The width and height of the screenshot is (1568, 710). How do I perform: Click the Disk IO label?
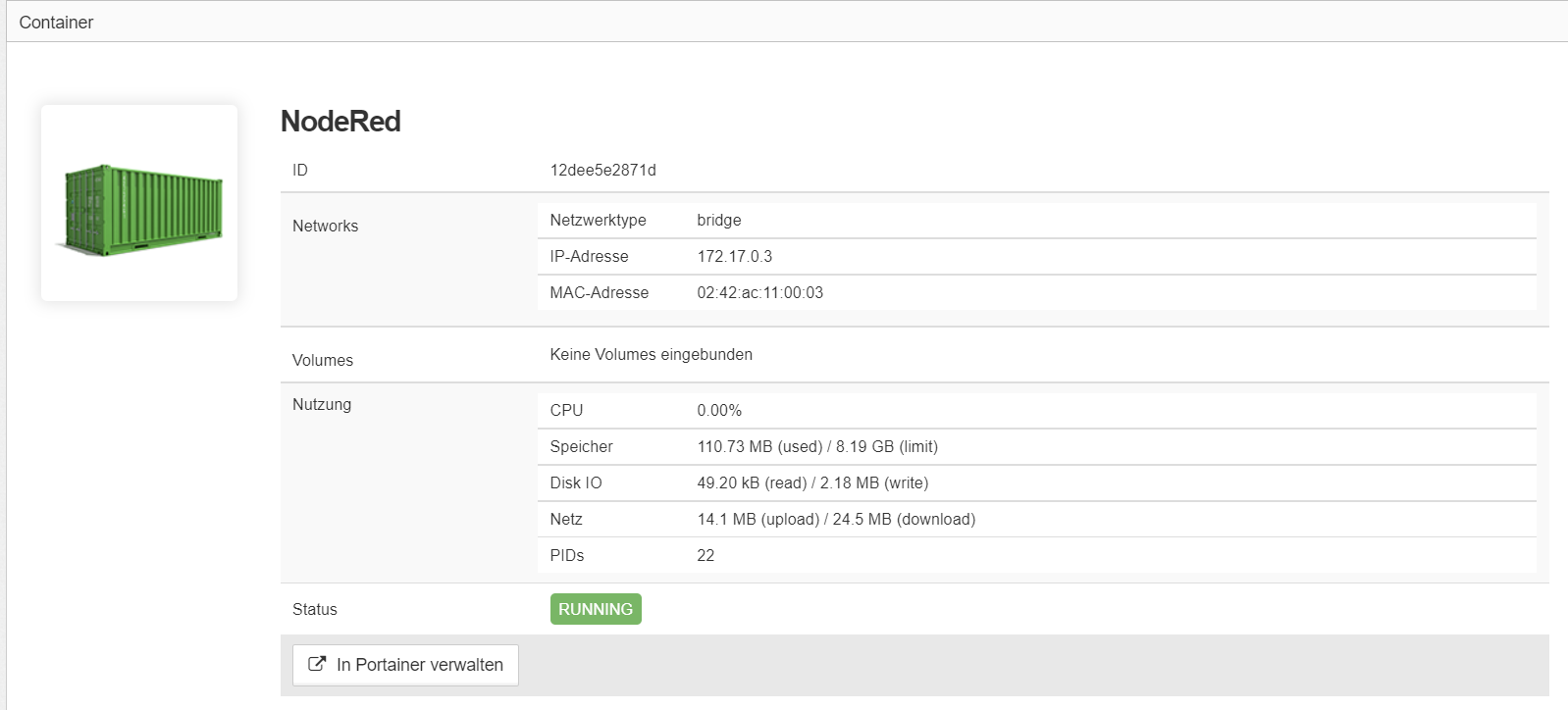tap(575, 483)
